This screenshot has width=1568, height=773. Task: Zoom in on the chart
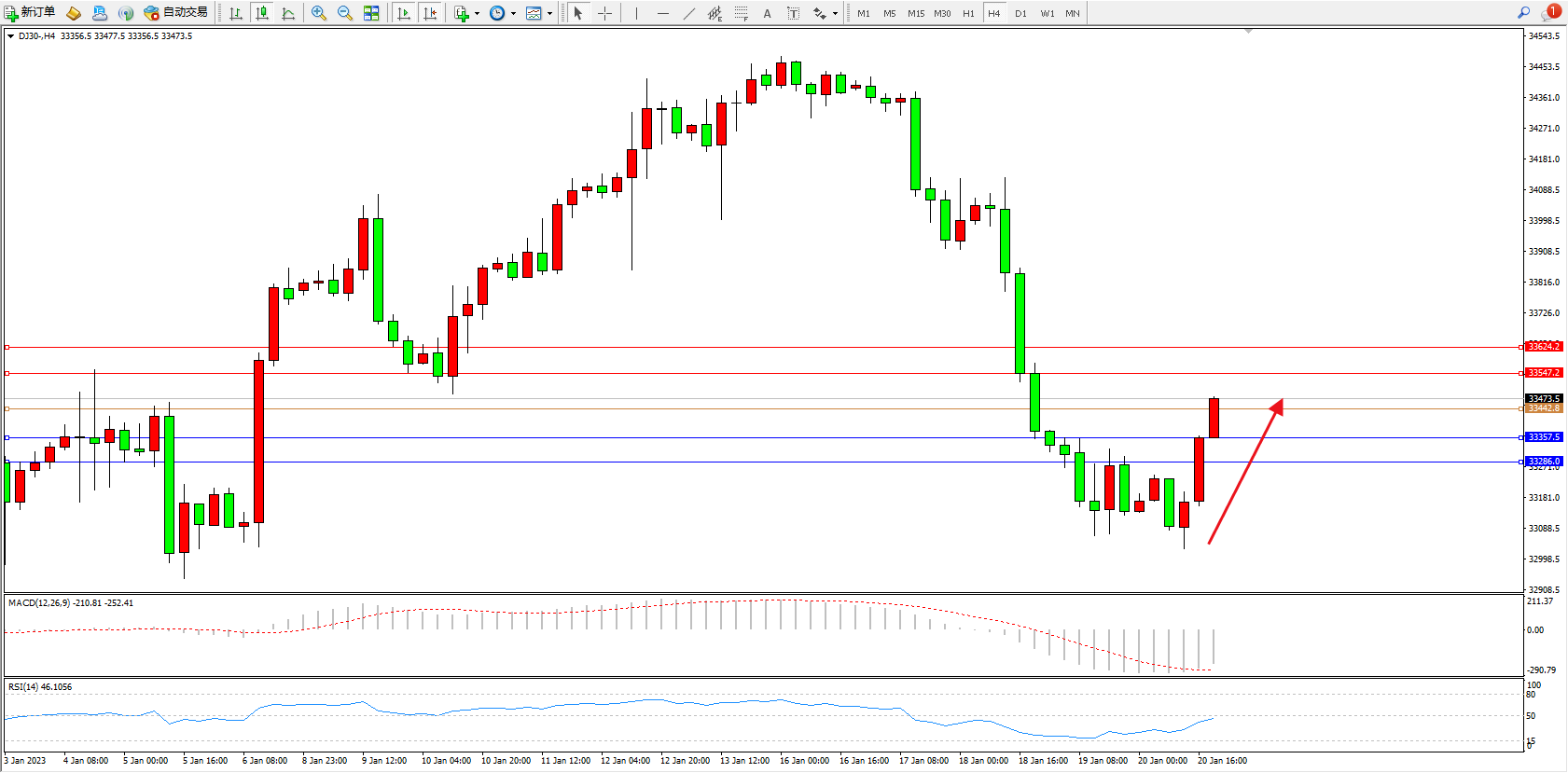click(319, 13)
